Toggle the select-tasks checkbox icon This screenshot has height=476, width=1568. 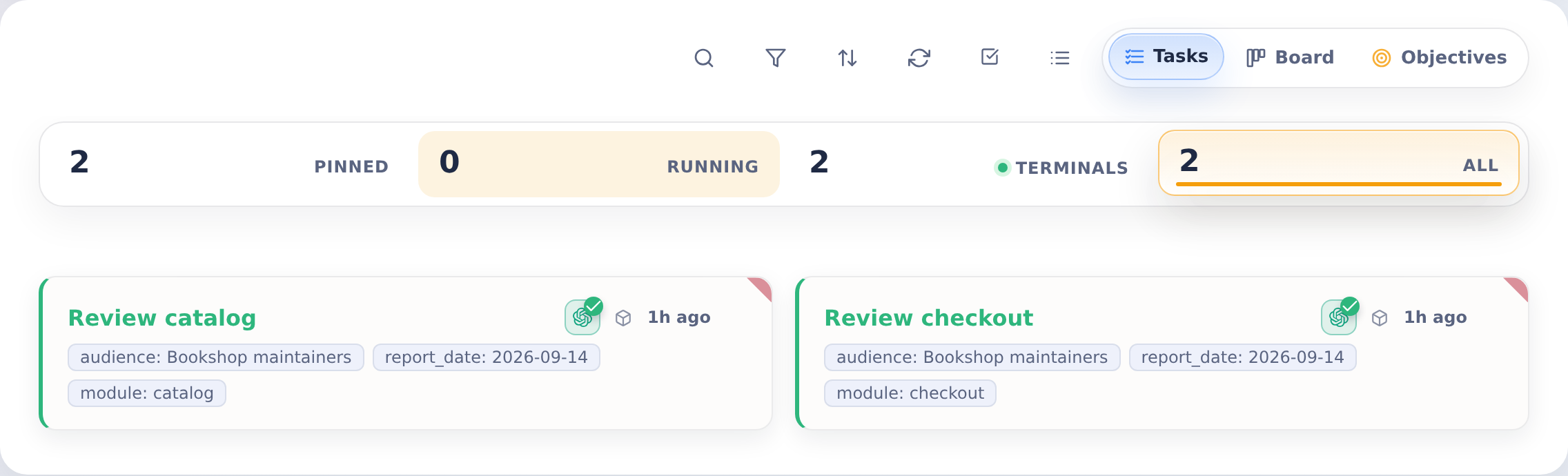(x=990, y=57)
